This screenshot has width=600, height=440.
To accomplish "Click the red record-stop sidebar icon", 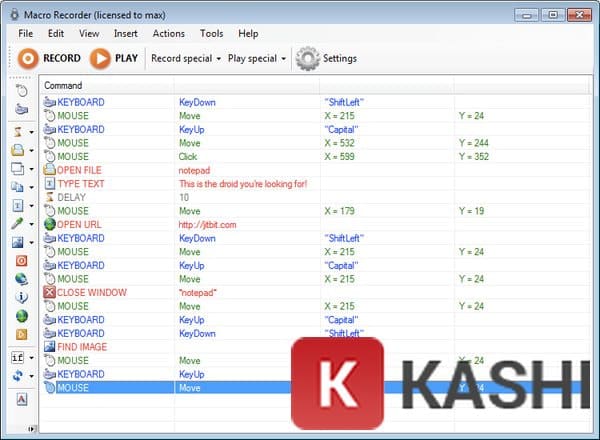I will [21, 261].
